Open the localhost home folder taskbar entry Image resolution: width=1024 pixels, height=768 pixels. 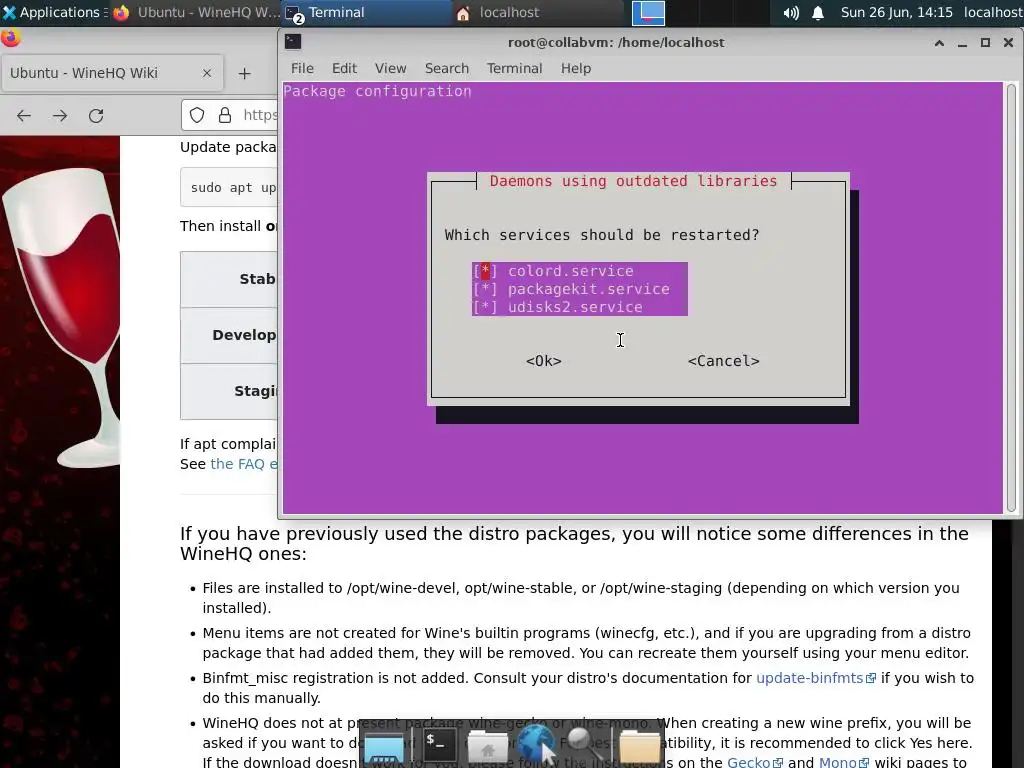pos(536,12)
